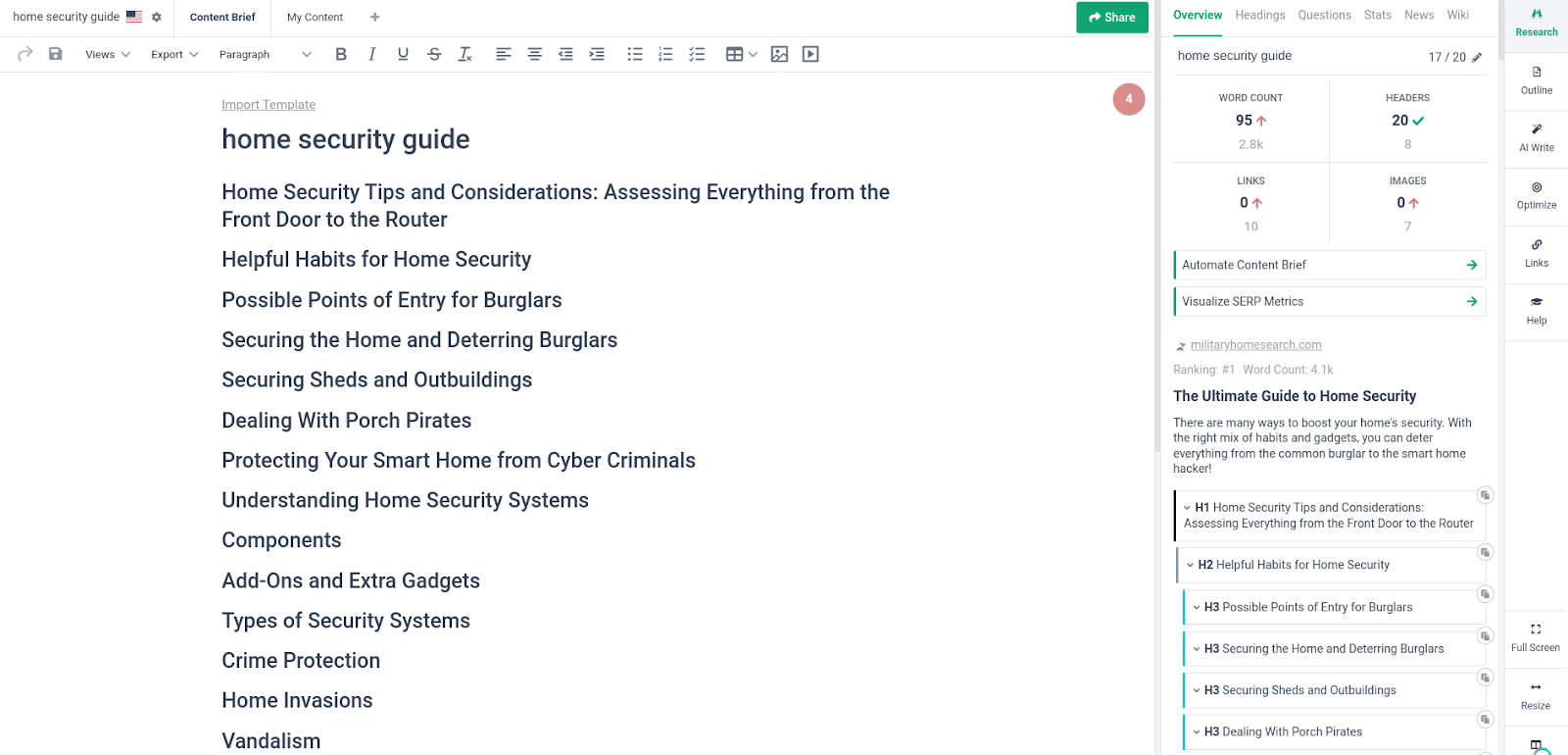Open Outline sidebar panel
This screenshot has height=755, width=1568.
(x=1537, y=80)
